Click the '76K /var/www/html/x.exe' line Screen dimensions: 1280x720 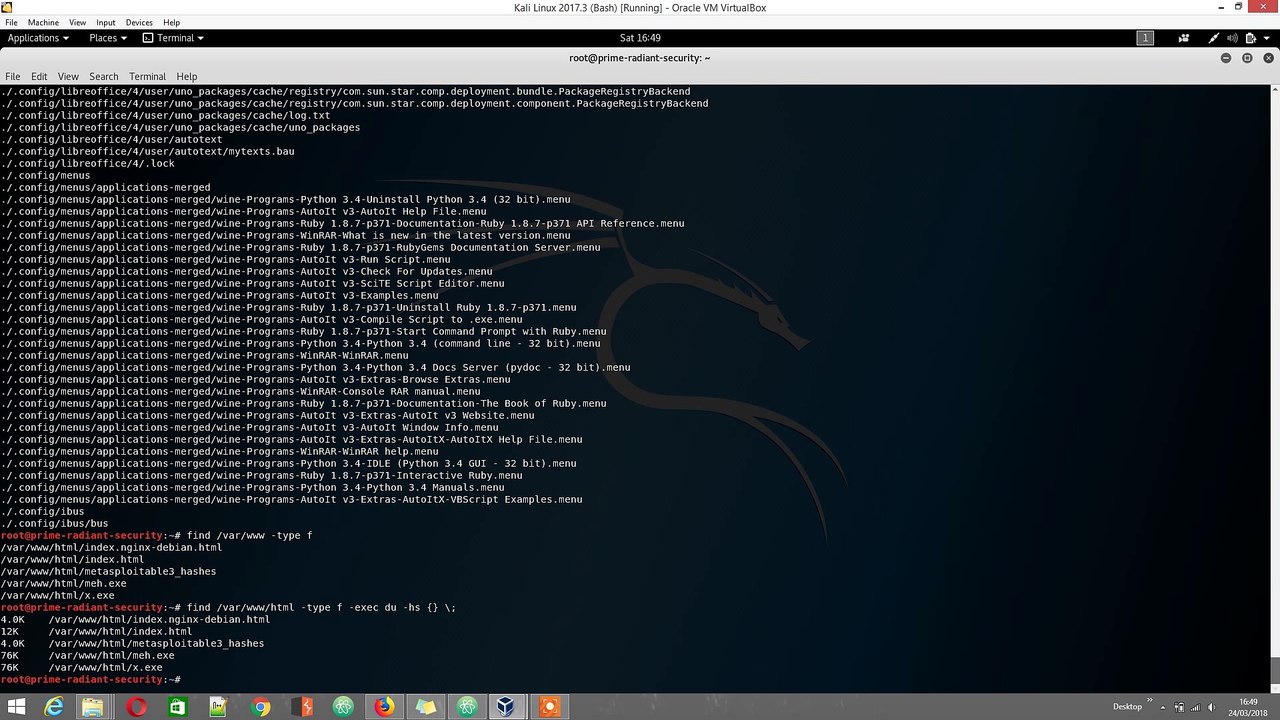pos(81,667)
